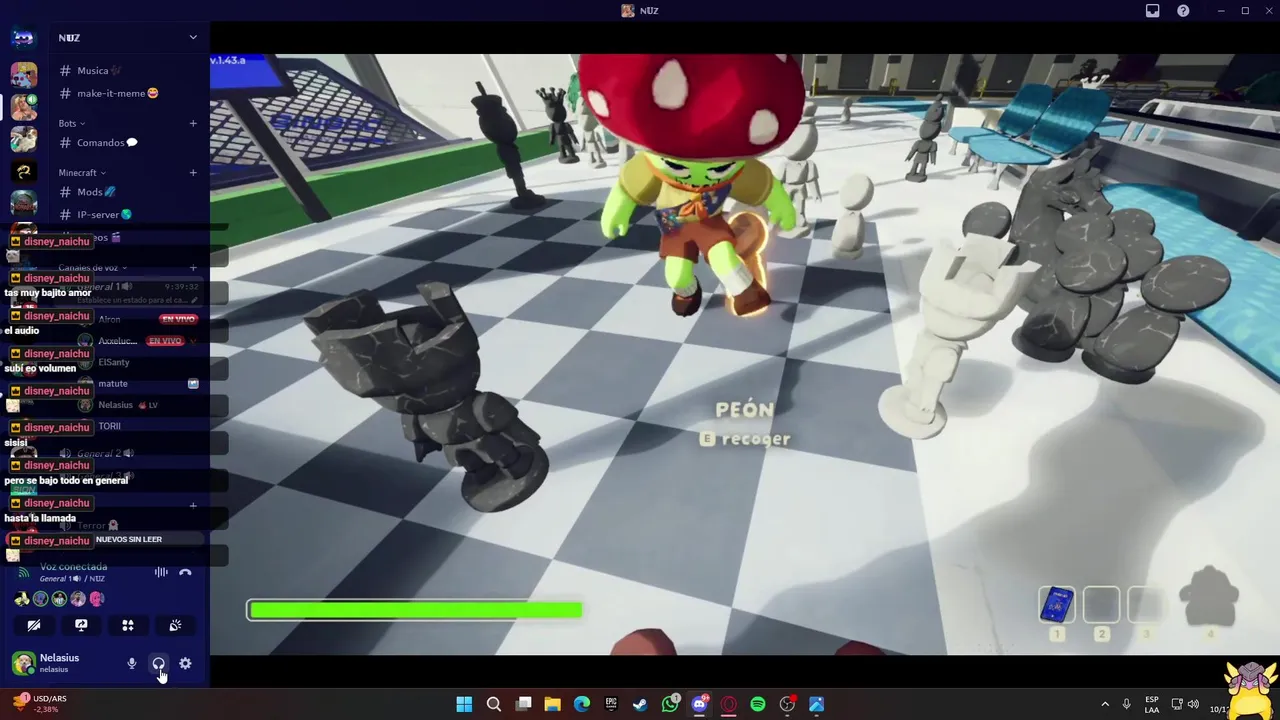Image resolution: width=1280 pixels, height=720 pixels.
Task: Open Direct Messages home icon
Action: tap(23, 38)
